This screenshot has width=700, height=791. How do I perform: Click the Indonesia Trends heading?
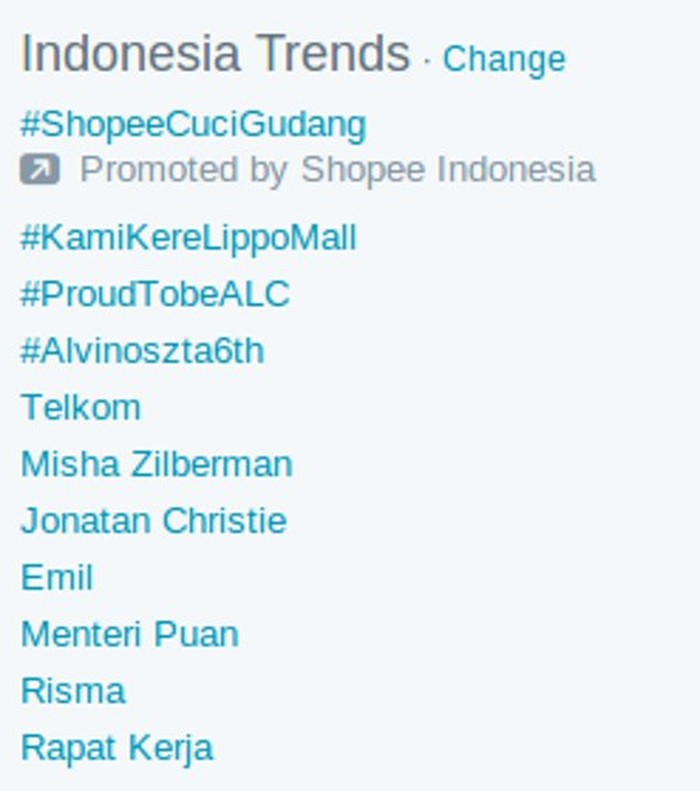[x=216, y=53]
